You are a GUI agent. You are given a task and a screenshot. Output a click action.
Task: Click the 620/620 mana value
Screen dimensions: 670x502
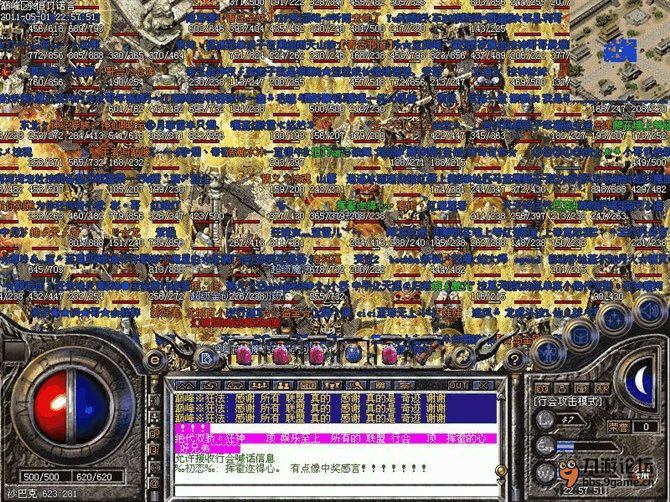pos(94,477)
